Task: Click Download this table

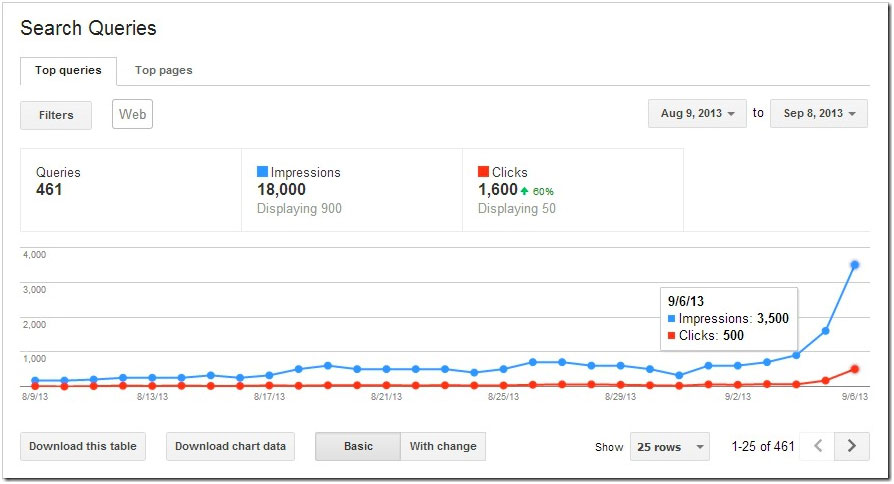Action: tap(83, 446)
